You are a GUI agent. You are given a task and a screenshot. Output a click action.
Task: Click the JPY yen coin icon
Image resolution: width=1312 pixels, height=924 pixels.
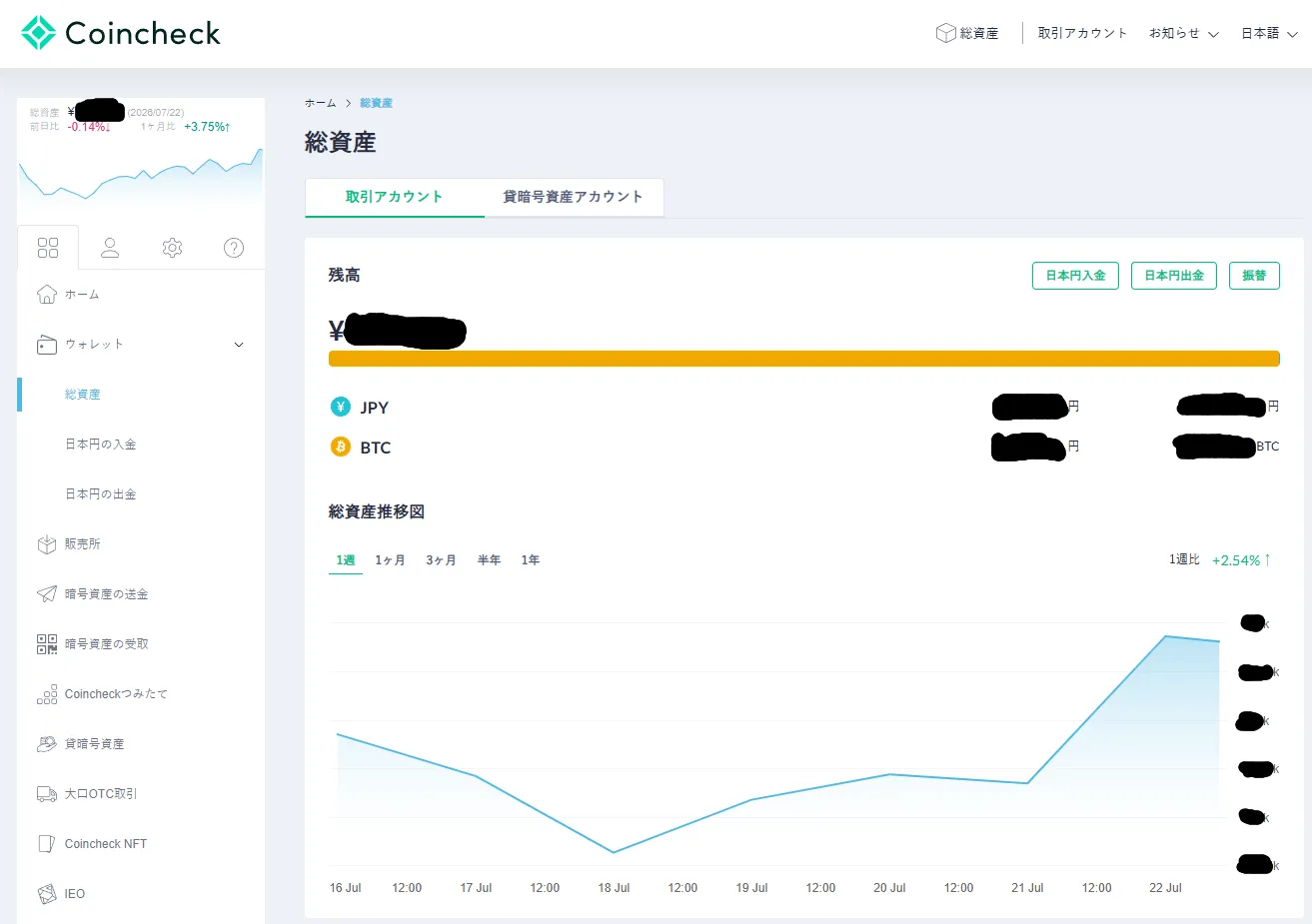tap(341, 407)
